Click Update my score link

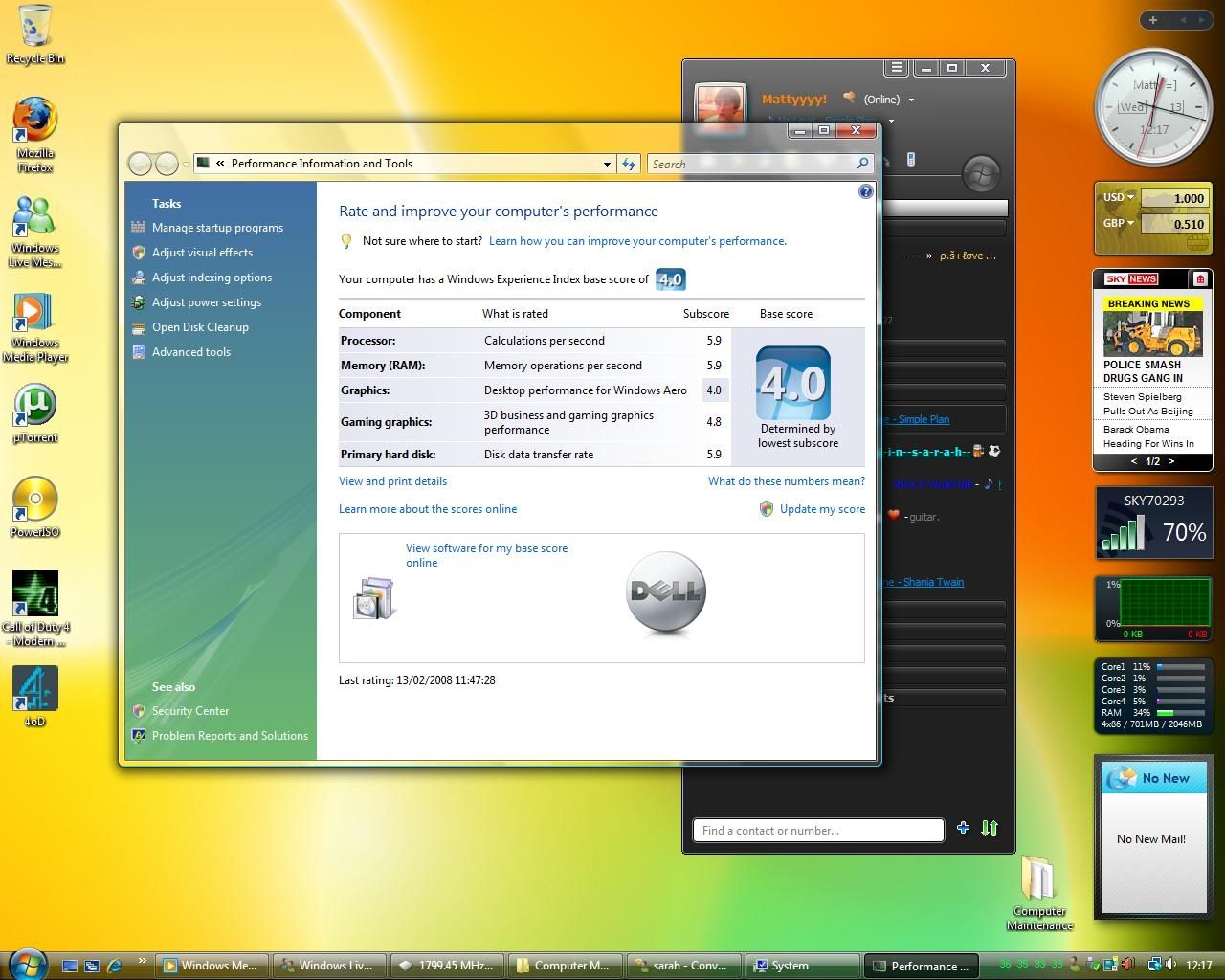[821, 509]
